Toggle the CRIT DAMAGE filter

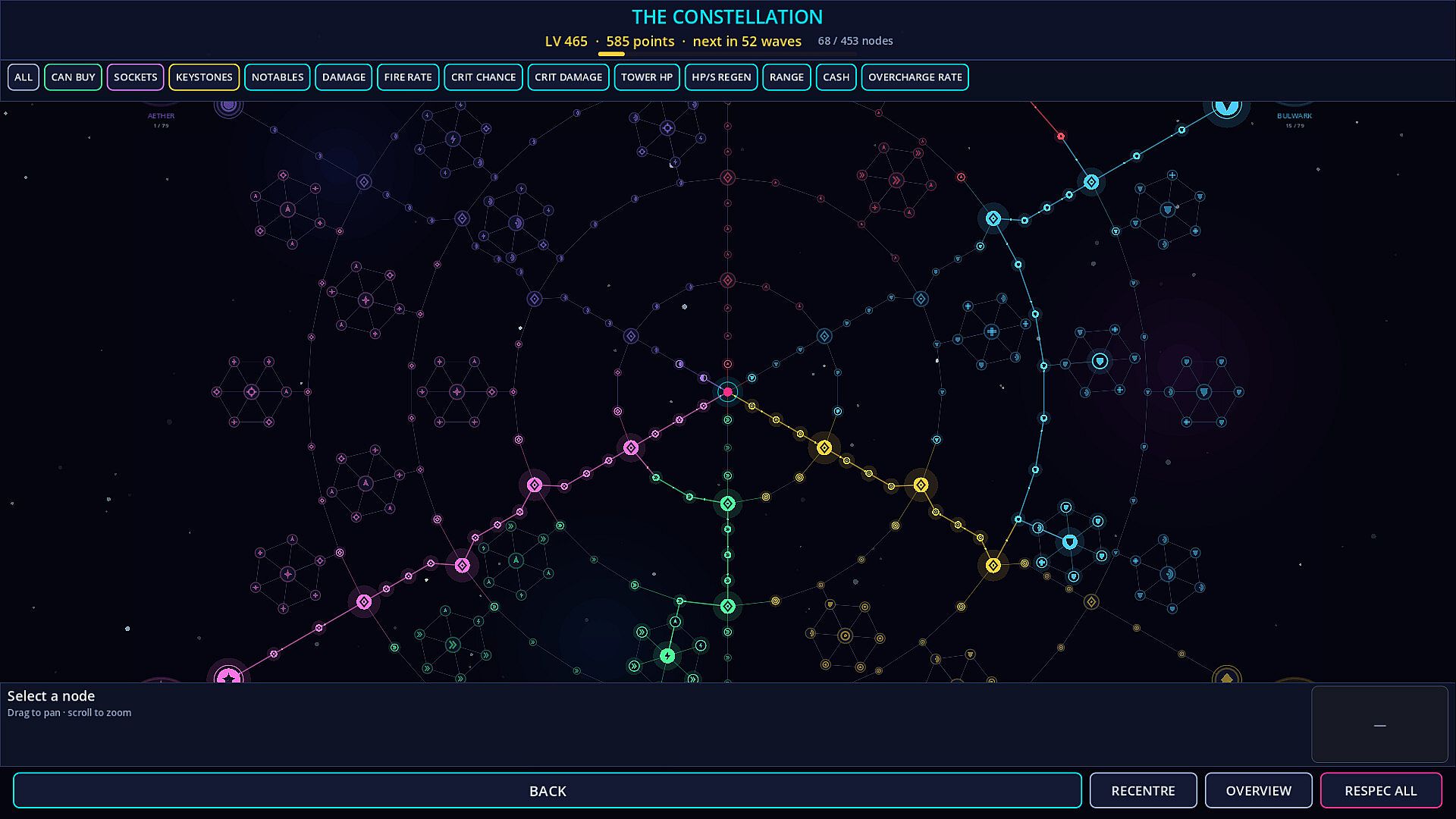[x=568, y=77]
